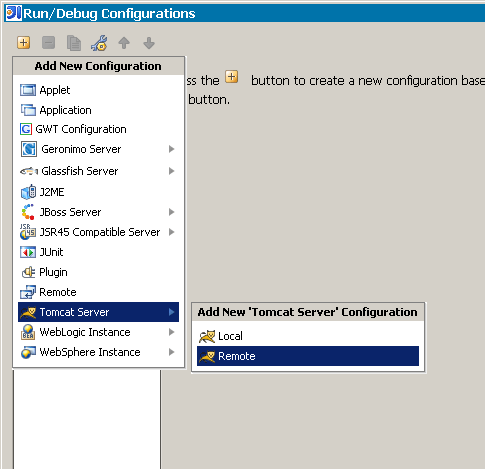
Task: Click the Remote Tomcat cat icon in submenu
Action: pyautogui.click(x=207, y=356)
